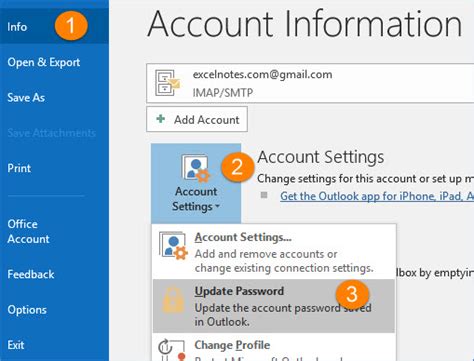Open Outlook Options
The image size is (474, 361).
tap(27, 310)
